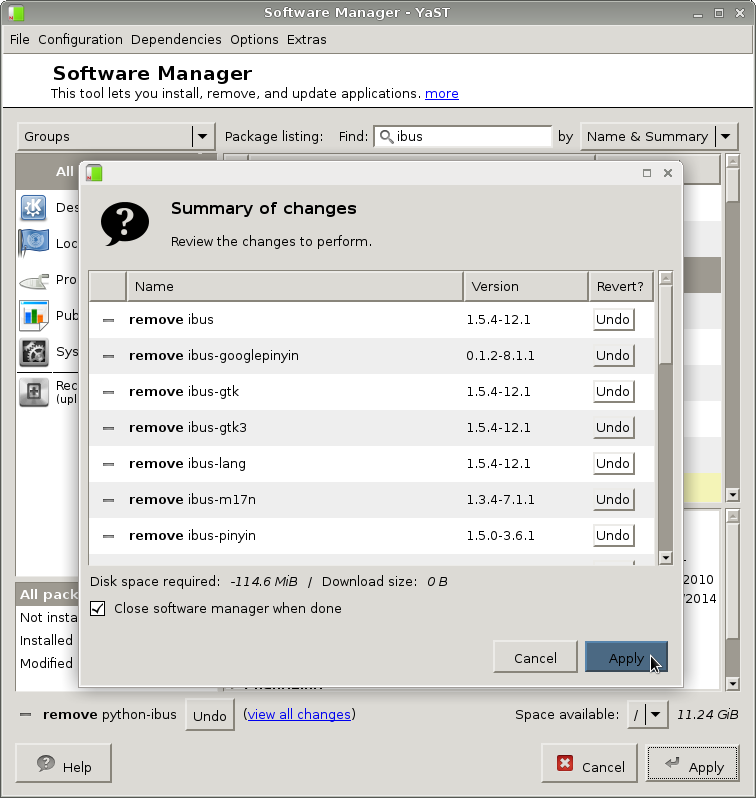The width and height of the screenshot is (756, 798).
Task: Undo removal of ibus-pinyin
Action: click(x=613, y=535)
